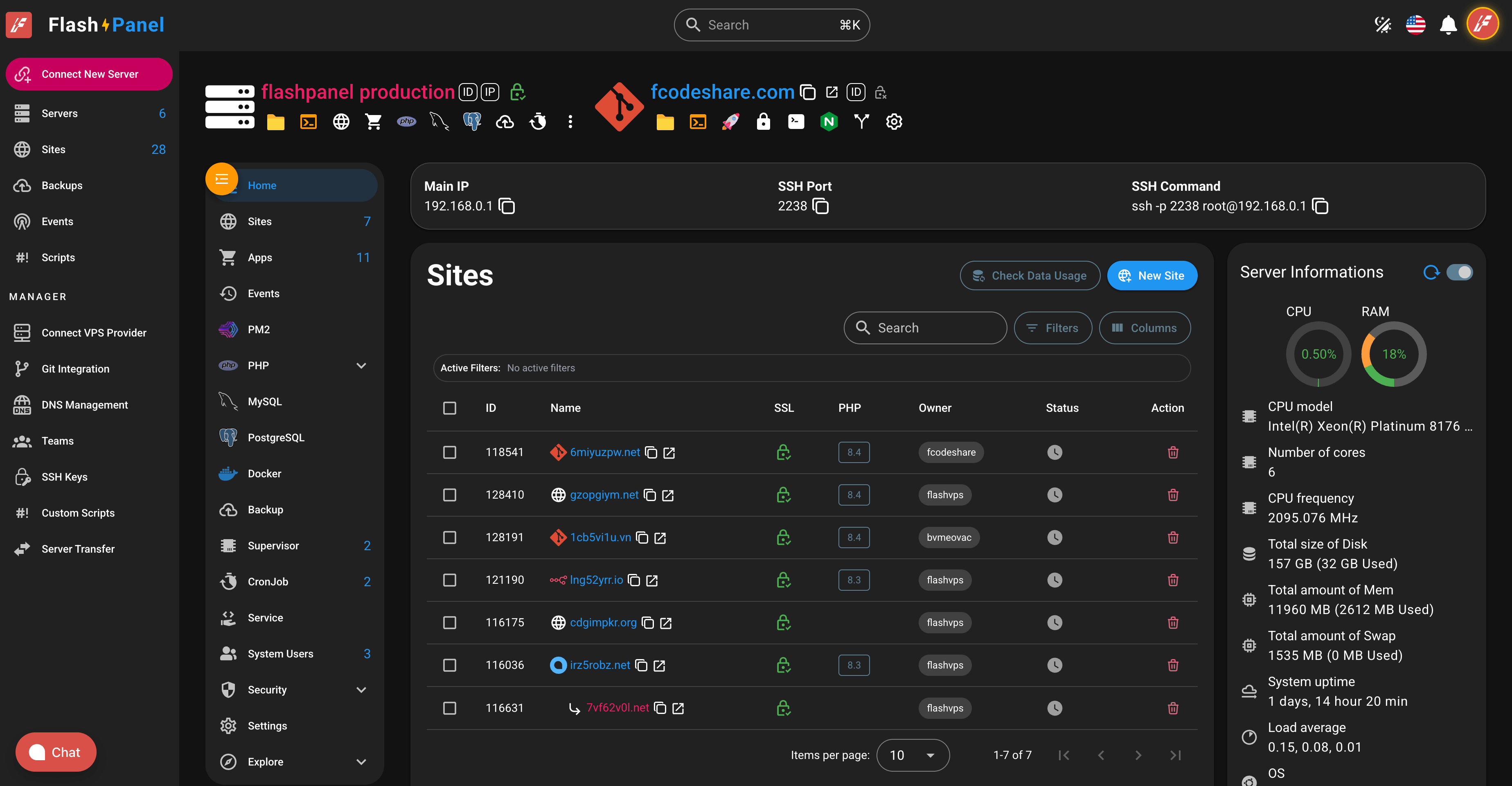Viewport: 1512px width, 786px height.
Task: Select the checkbox for site 128191
Action: click(x=450, y=537)
